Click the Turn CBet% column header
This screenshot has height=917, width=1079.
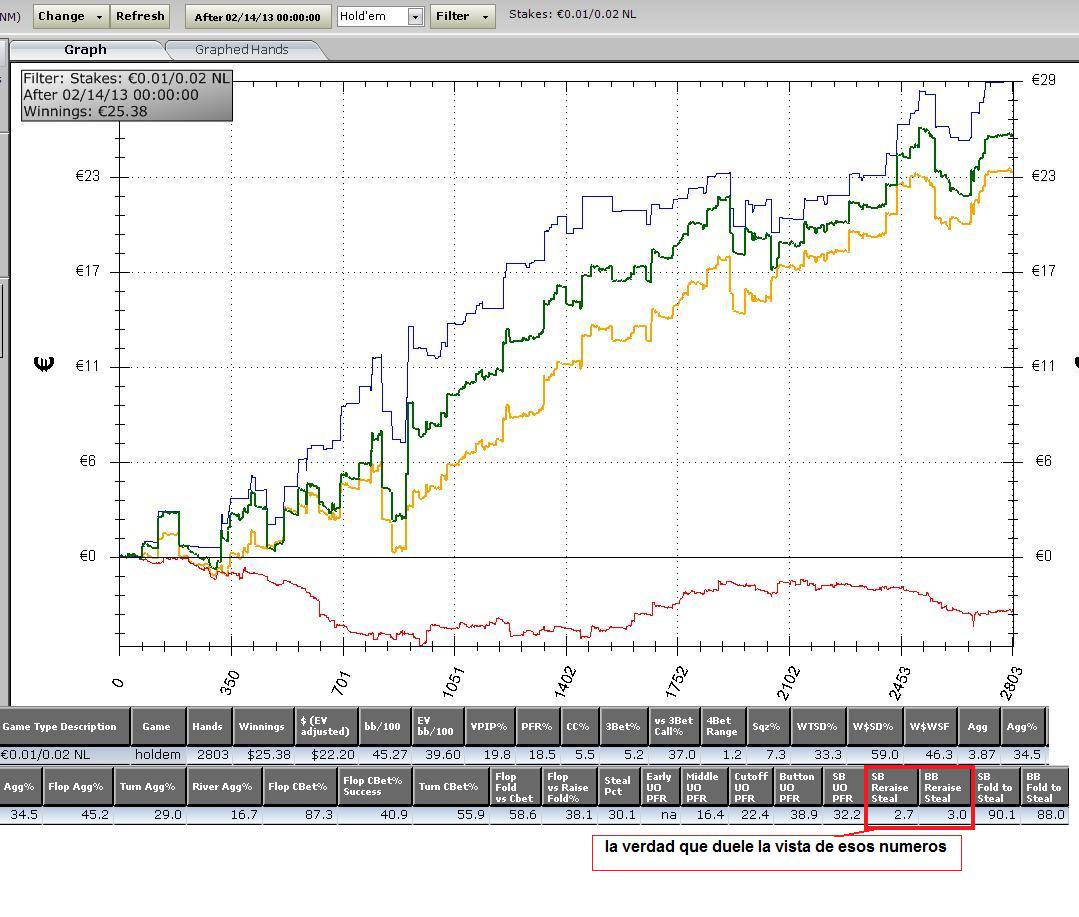[x=451, y=787]
